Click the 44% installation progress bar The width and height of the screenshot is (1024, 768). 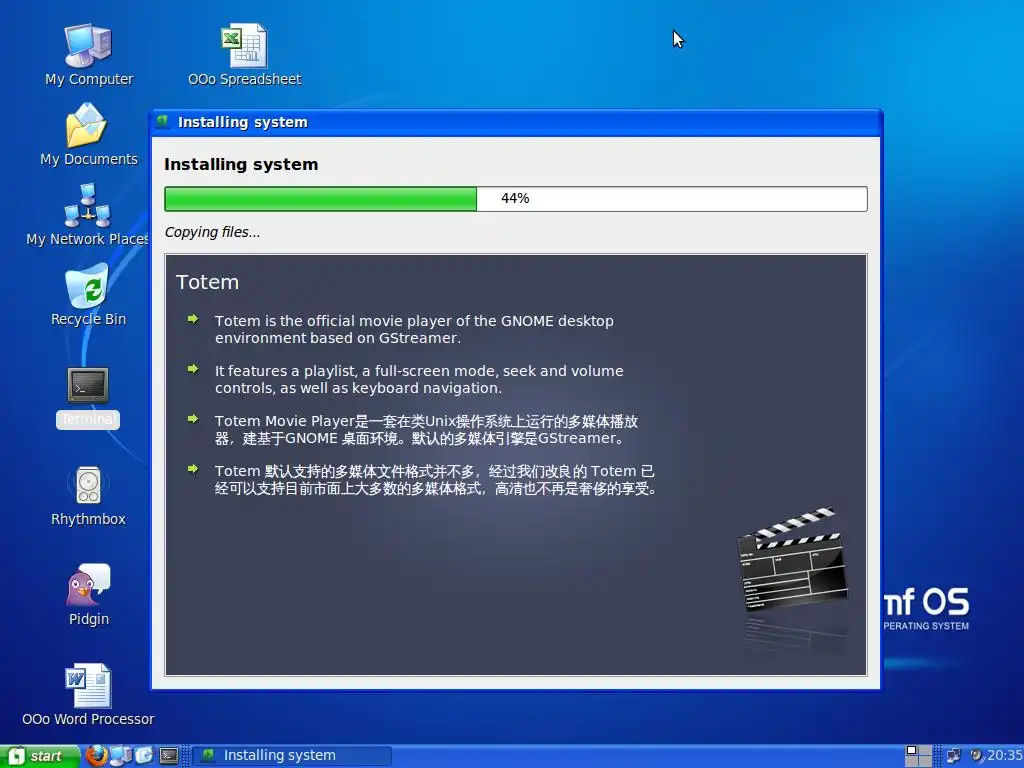515,199
